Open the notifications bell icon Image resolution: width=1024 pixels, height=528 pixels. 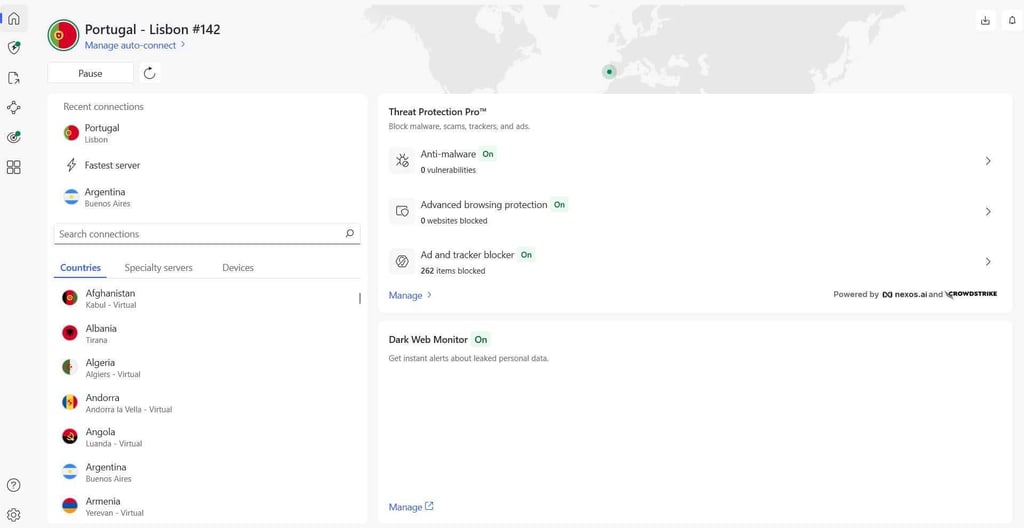(x=1012, y=21)
